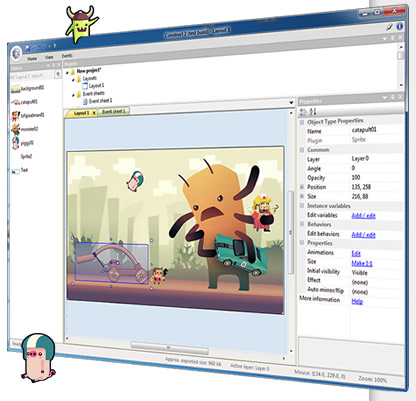Viewport: 416px width, 401px height.
Task: Open the round Construct 2 application menu button
Action: coord(16,53)
